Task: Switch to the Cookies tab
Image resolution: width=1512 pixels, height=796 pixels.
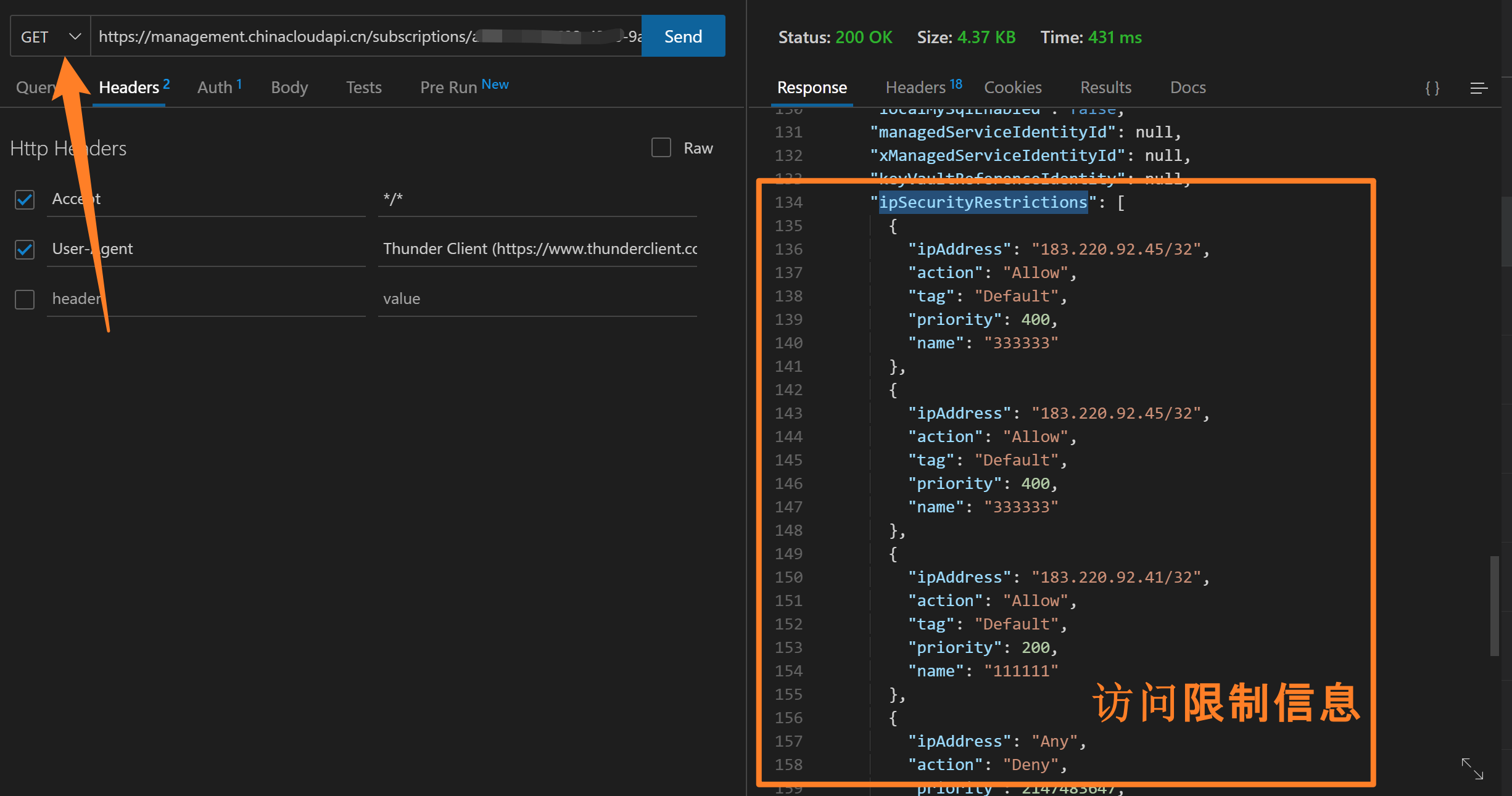Action: [1012, 88]
